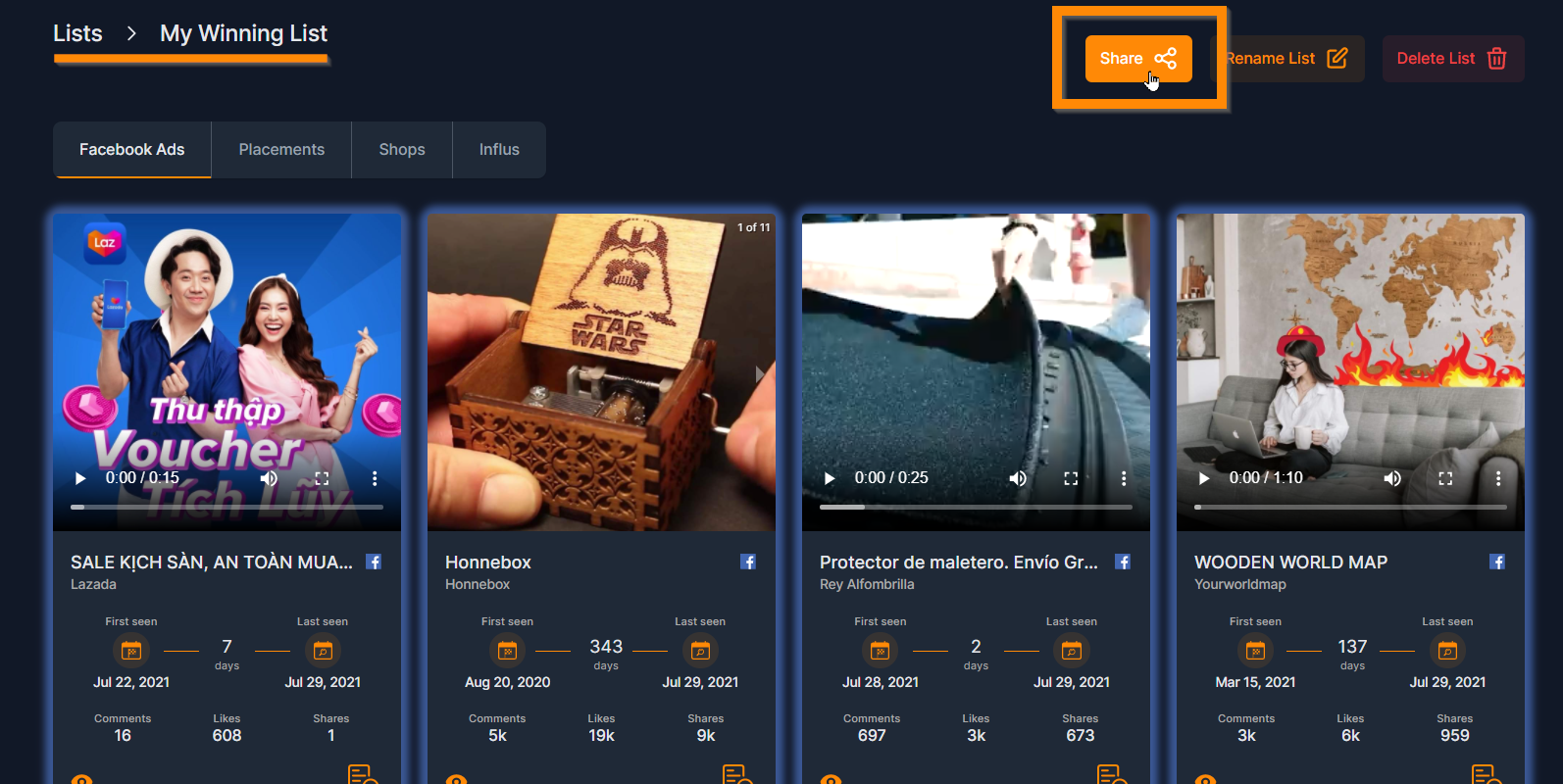Image resolution: width=1563 pixels, height=784 pixels.
Task: Open the SALE KỊCH SÀN ad title
Action: tap(212, 563)
